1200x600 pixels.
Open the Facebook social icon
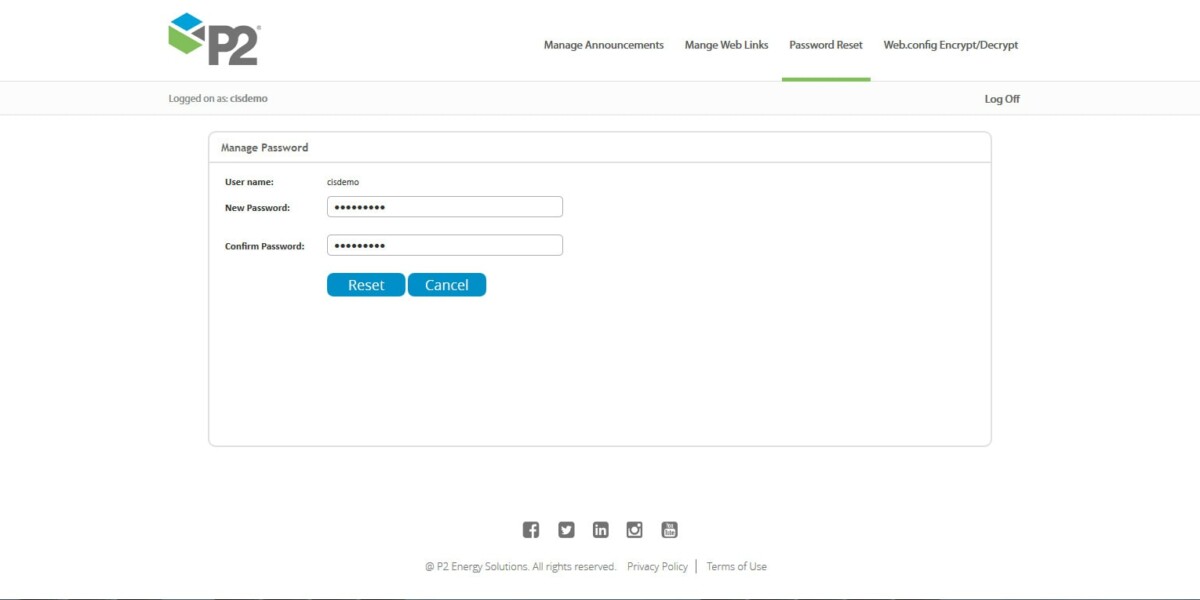pos(531,529)
